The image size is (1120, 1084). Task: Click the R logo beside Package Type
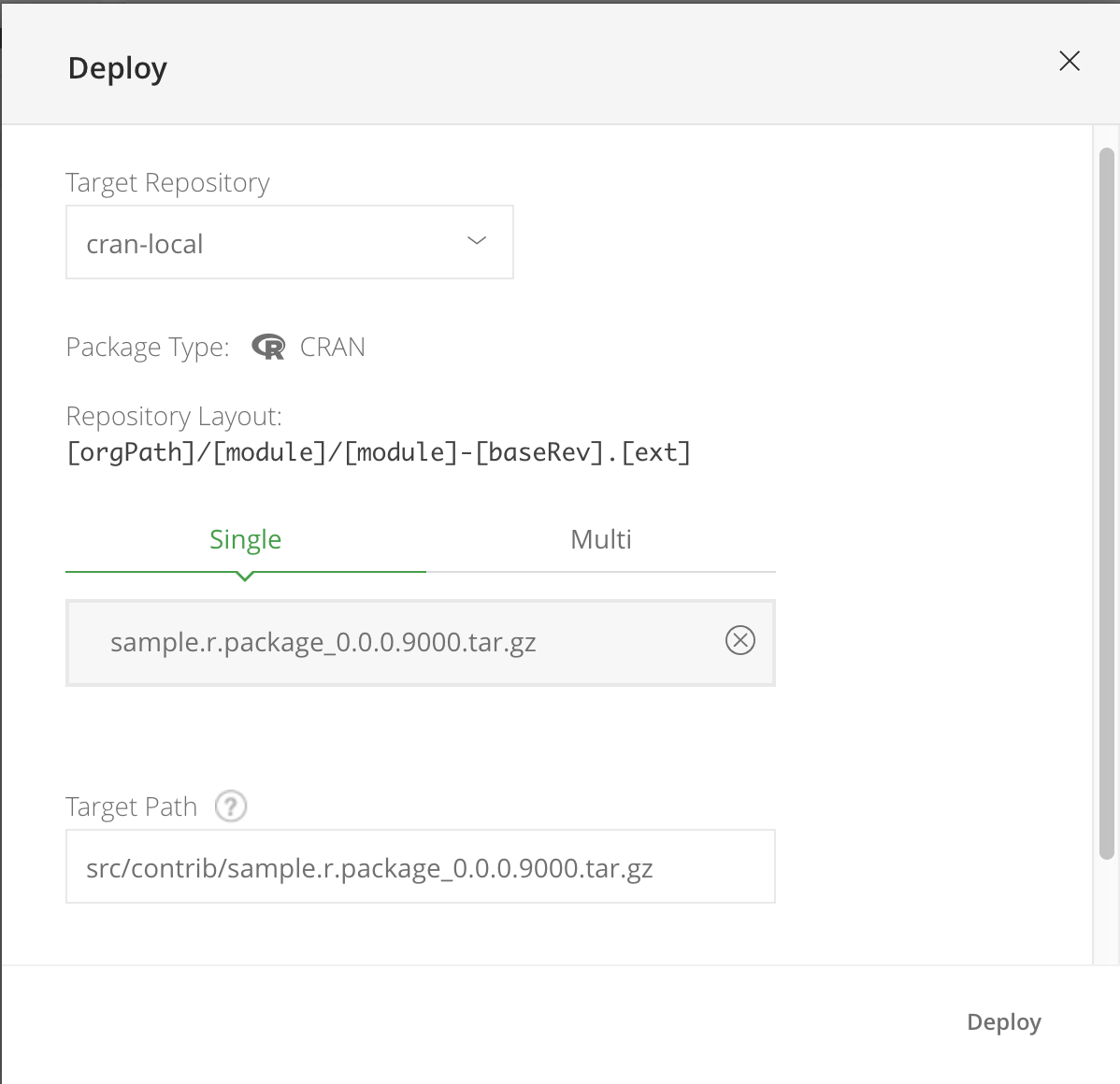click(x=268, y=346)
